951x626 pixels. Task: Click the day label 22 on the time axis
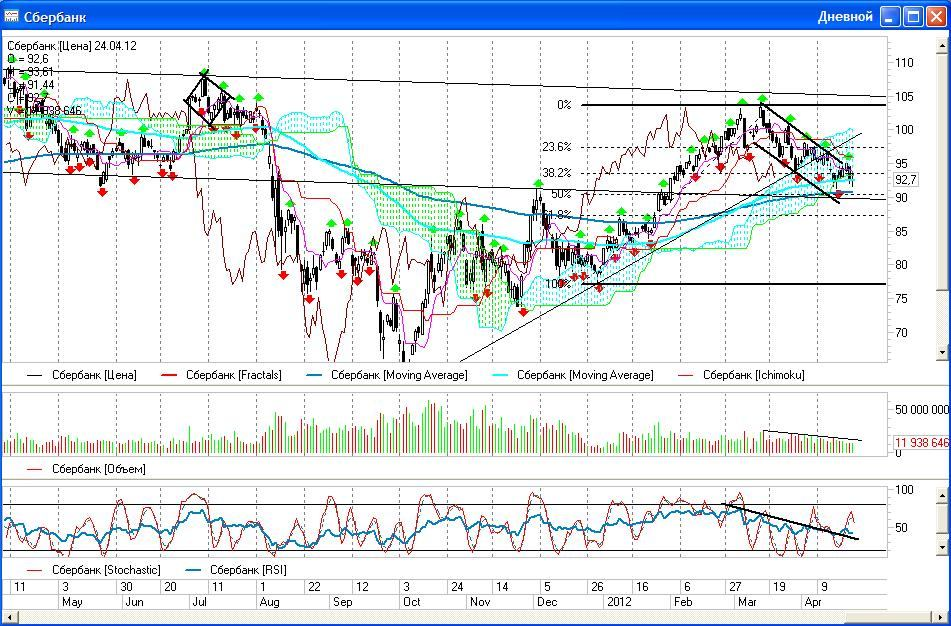(314, 587)
